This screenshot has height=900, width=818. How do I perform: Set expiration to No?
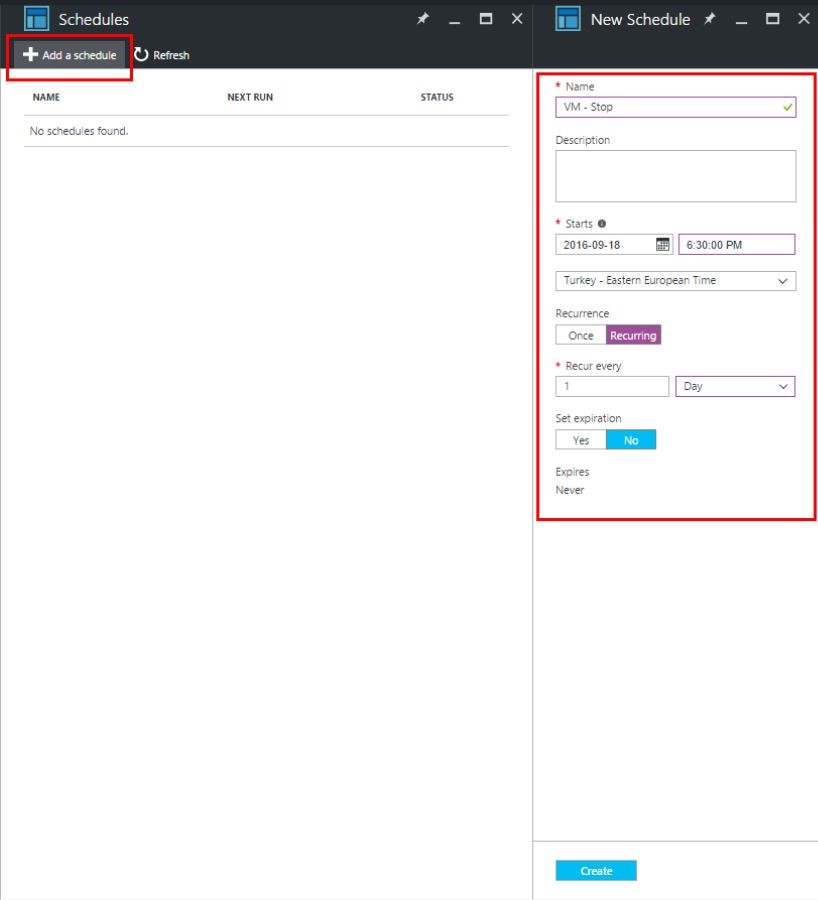tap(631, 440)
